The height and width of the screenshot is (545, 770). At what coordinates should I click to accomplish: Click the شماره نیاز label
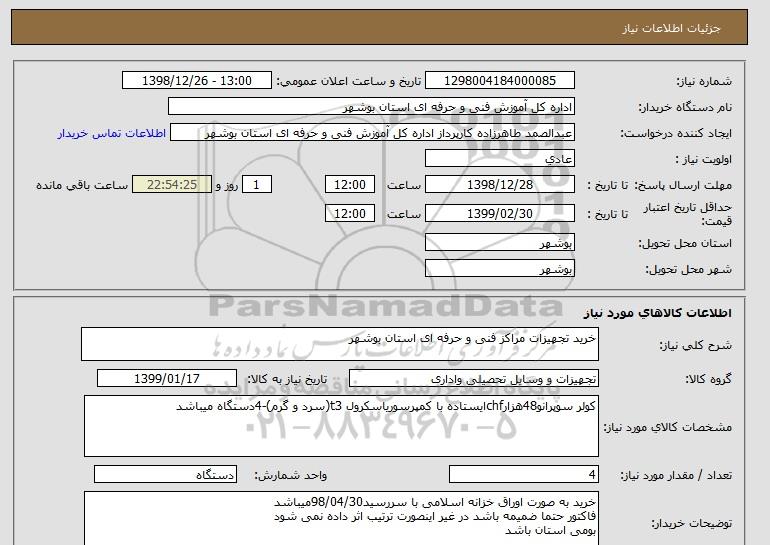tap(704, 81)
